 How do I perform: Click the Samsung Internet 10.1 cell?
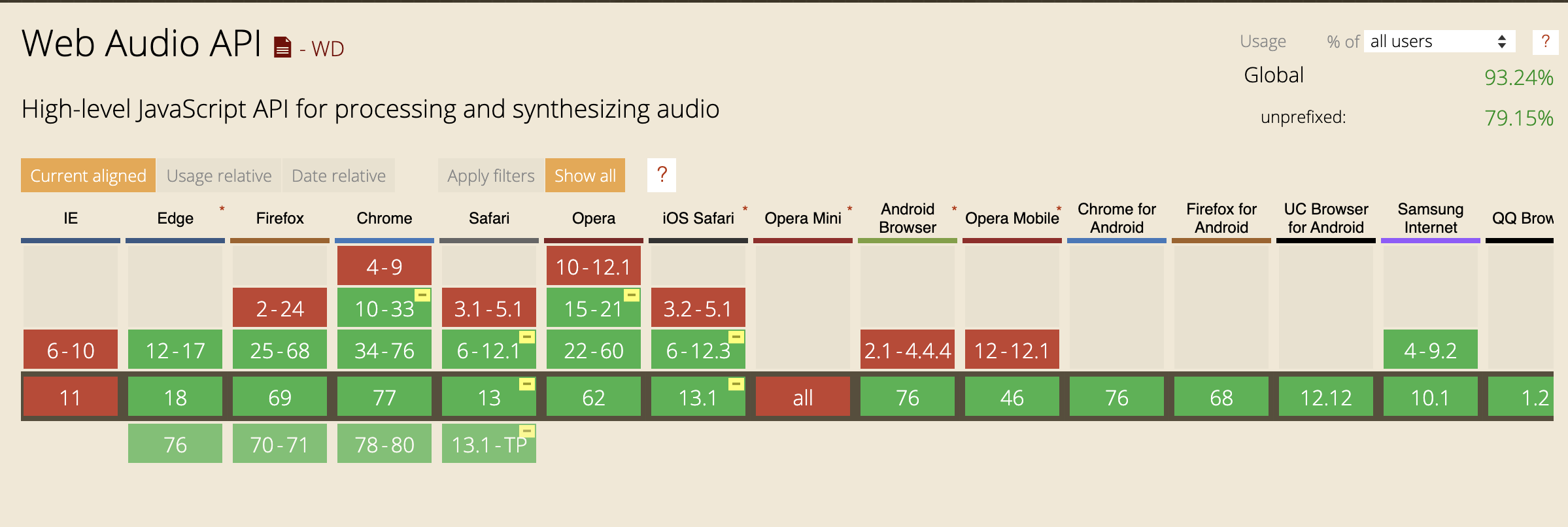click(1431, 396)
